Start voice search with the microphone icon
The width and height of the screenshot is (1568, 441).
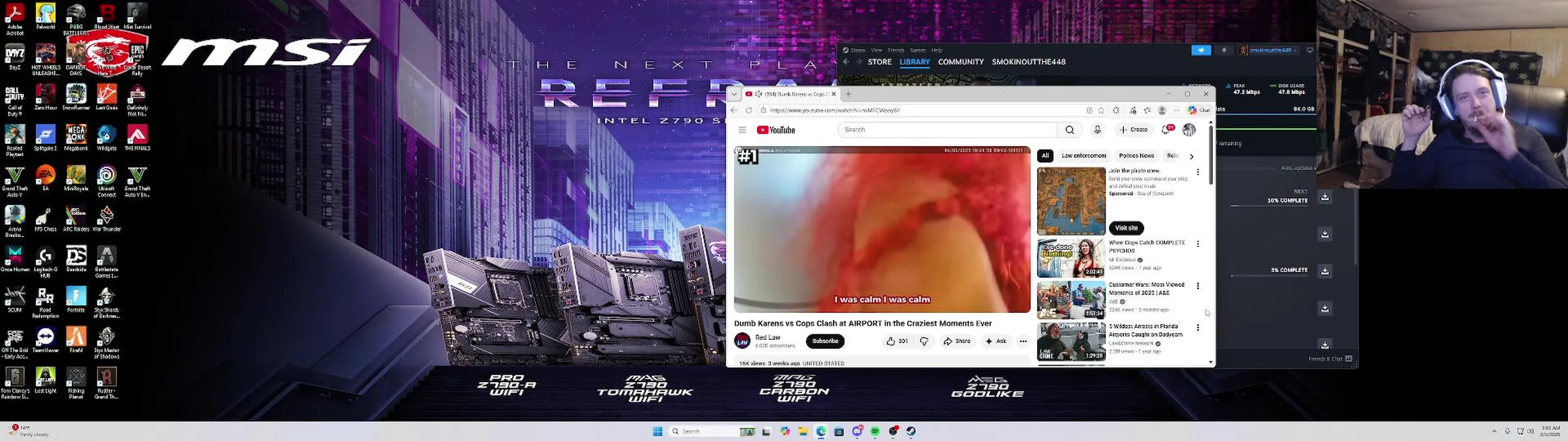[x=1097, y=130]
